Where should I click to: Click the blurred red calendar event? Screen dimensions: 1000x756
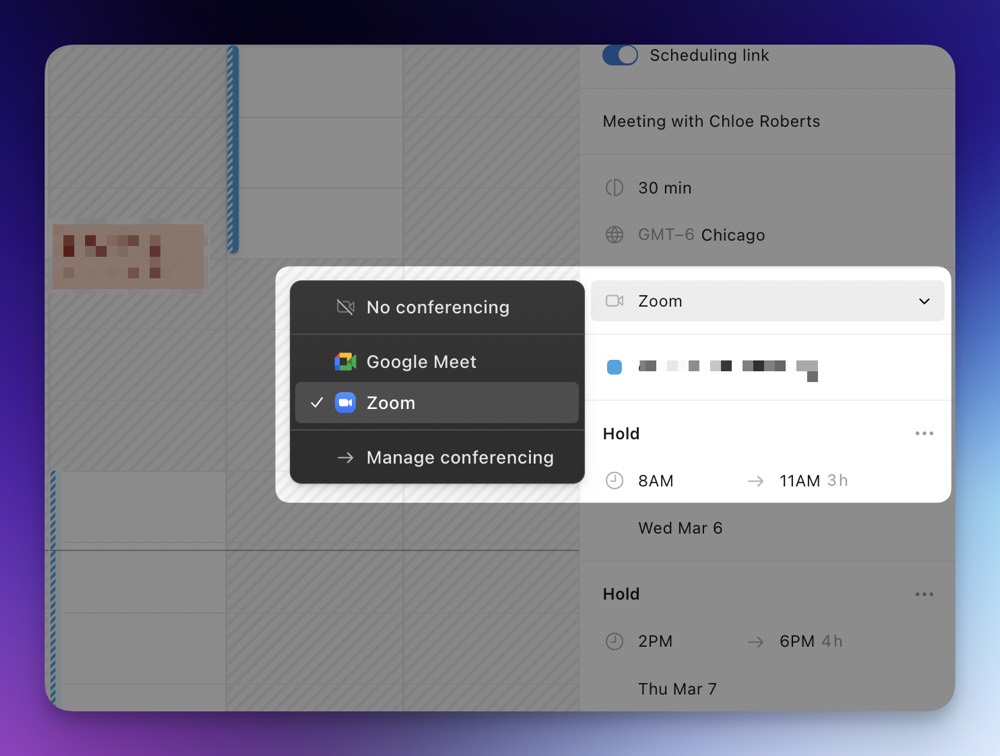129,256
